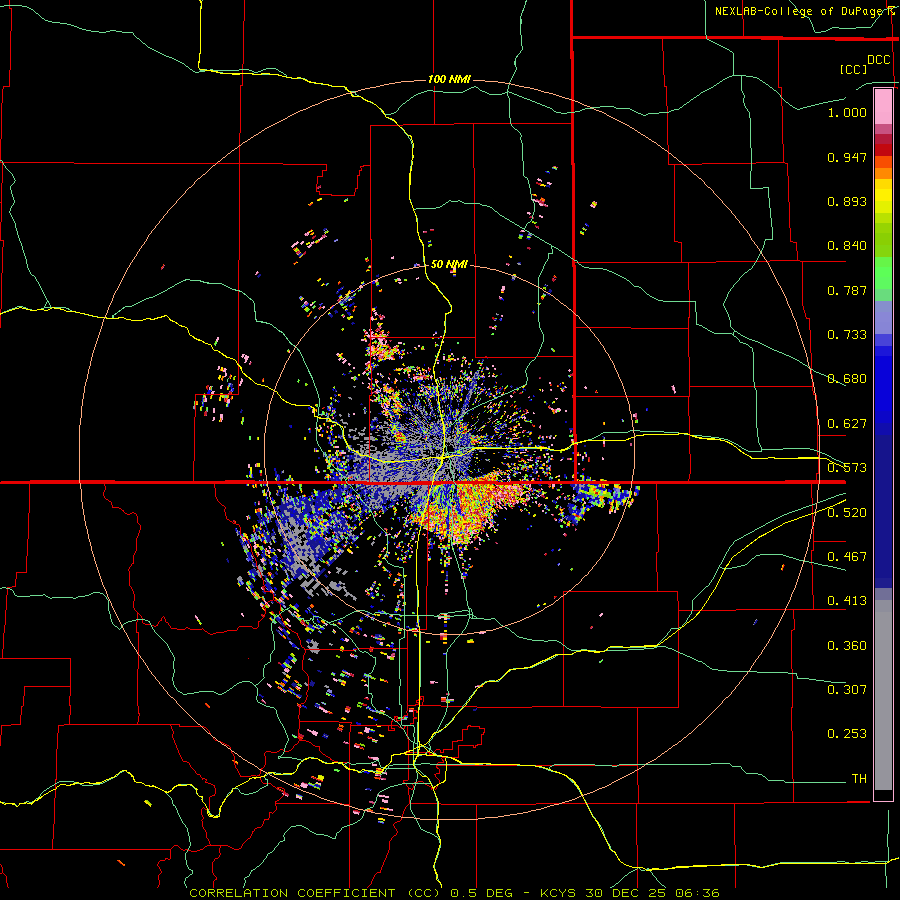Click the 1.000 value on the color scale
Viewport: 900px width, 900px height.
tap(847, 112)
